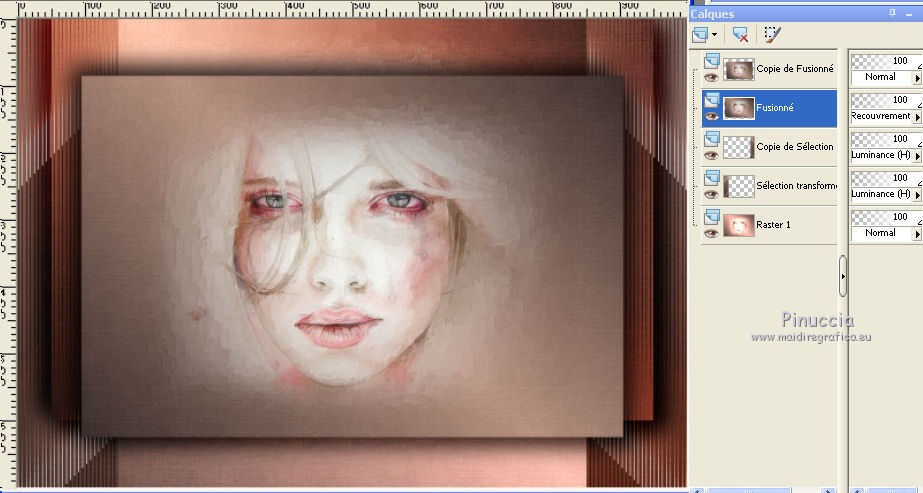Click the Normal blend mode field of Raster 1

coord(881,232)
